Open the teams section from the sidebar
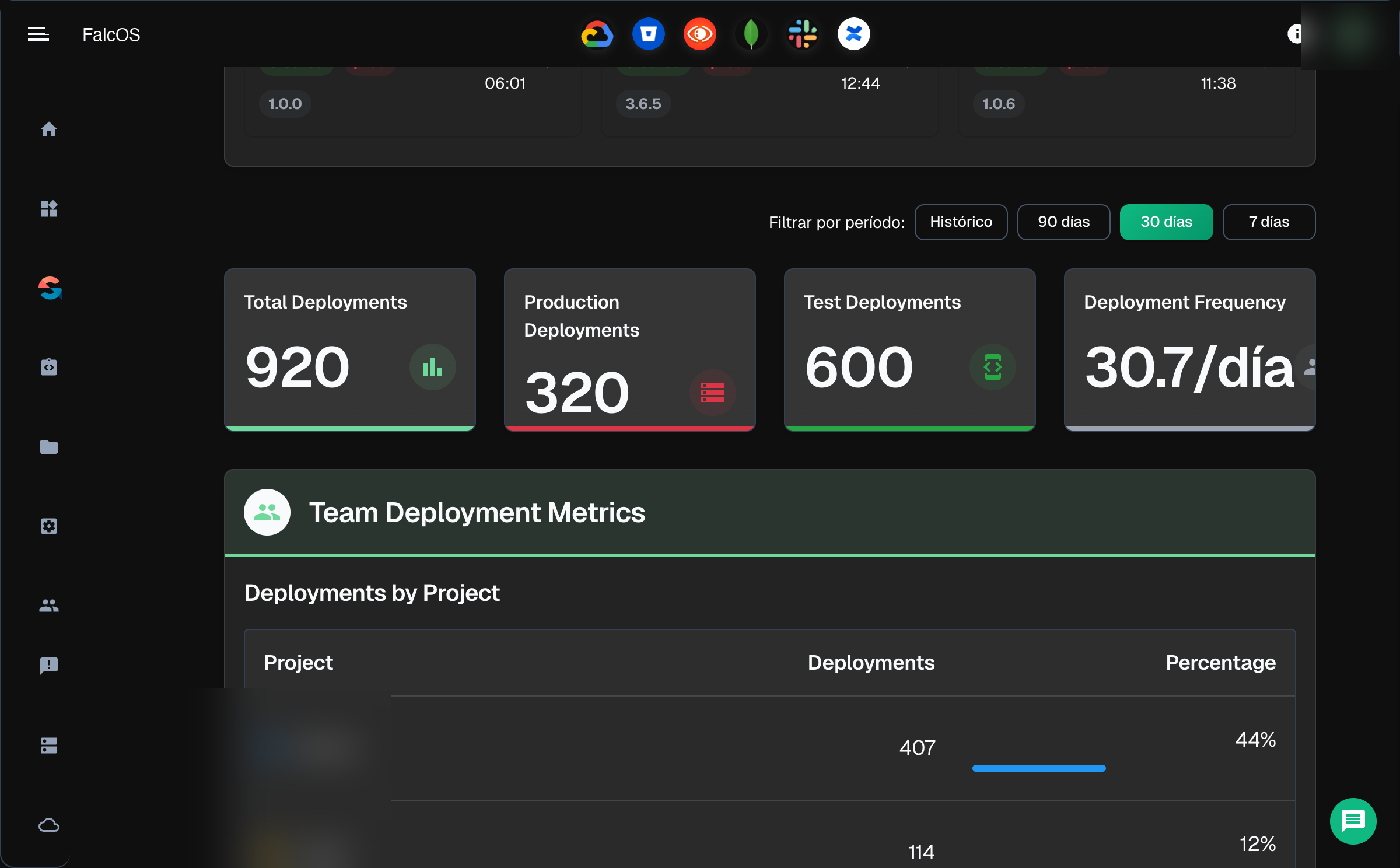The image size is (1400, 868). [x=50, y=605]
